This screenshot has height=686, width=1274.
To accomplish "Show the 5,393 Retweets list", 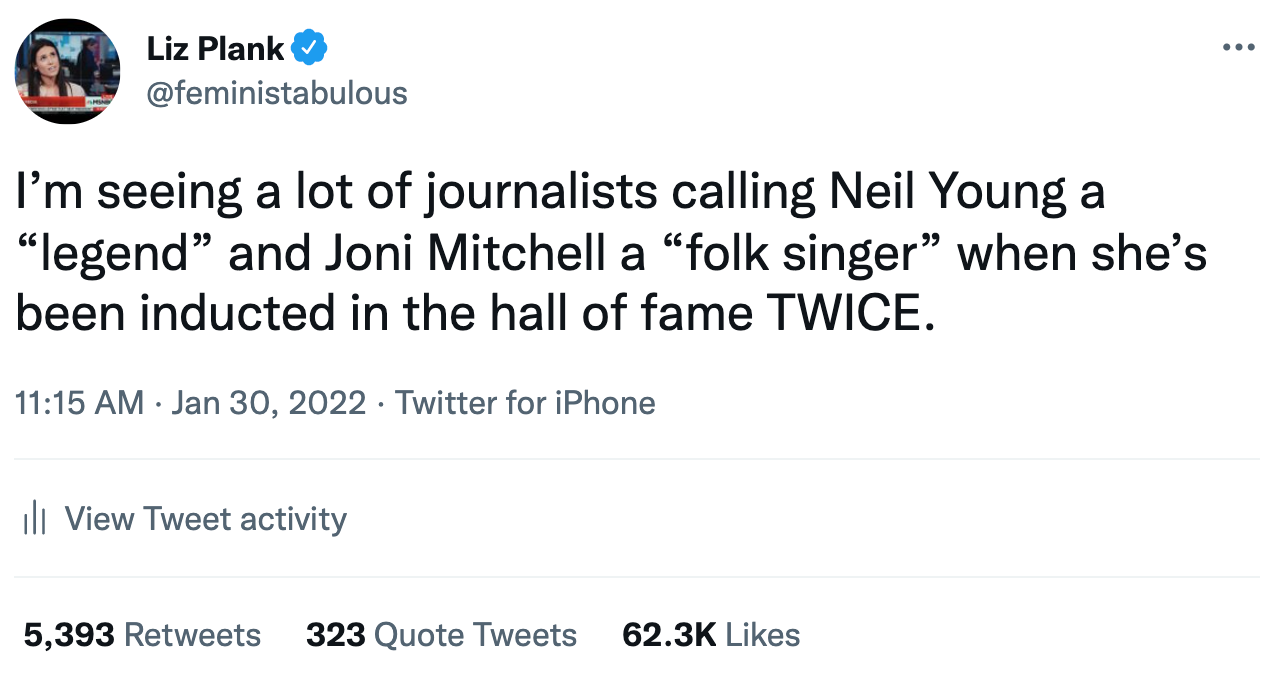I will [x=142, y=635].
